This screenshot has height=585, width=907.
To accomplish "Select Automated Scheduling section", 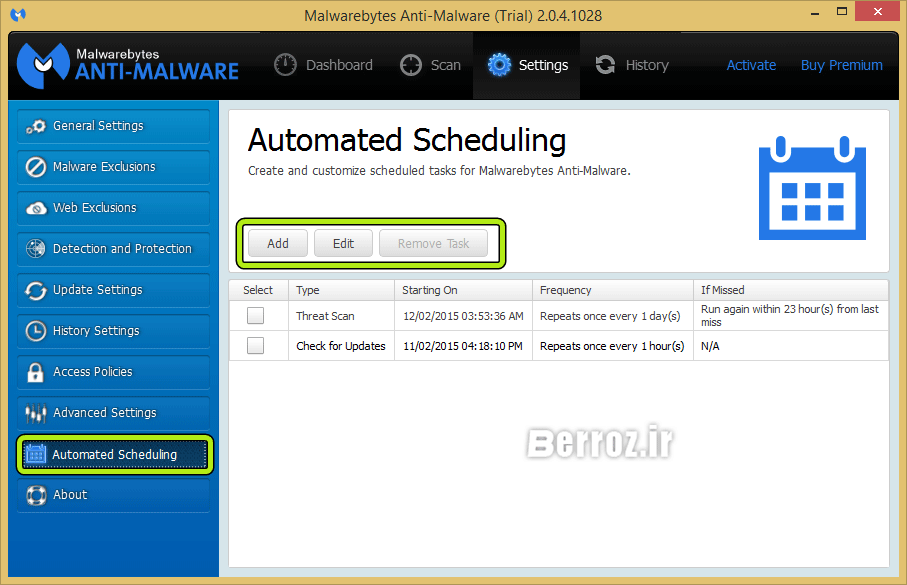I will point(115,454).
